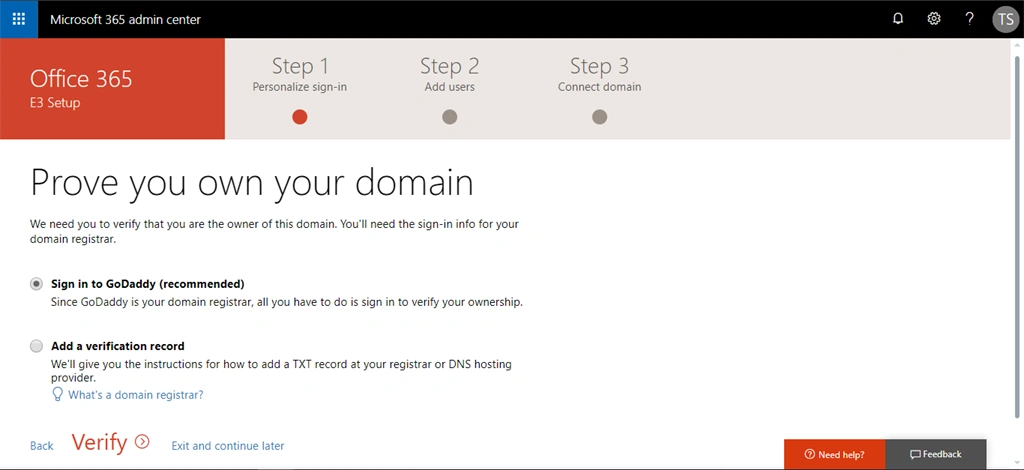Click the Verify button
Screen dimensions: 1024x470
point(110,442)
